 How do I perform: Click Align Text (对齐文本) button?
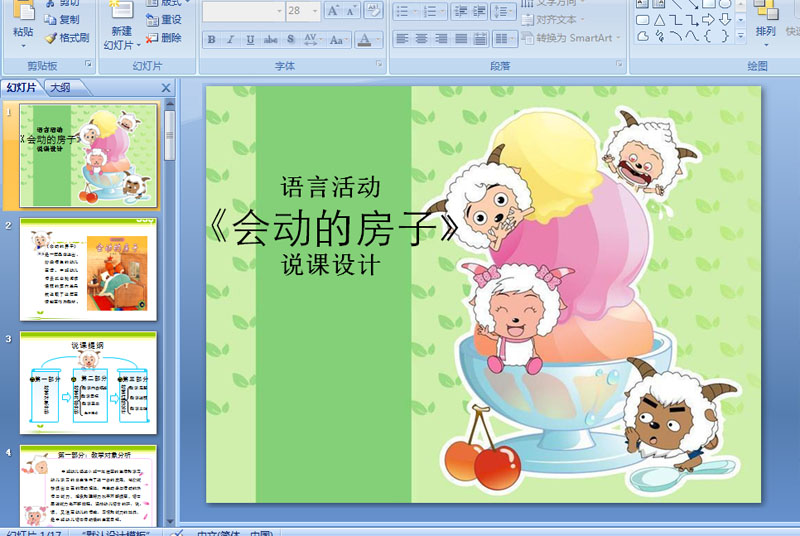pyautogui.click(x=552, y=20)
